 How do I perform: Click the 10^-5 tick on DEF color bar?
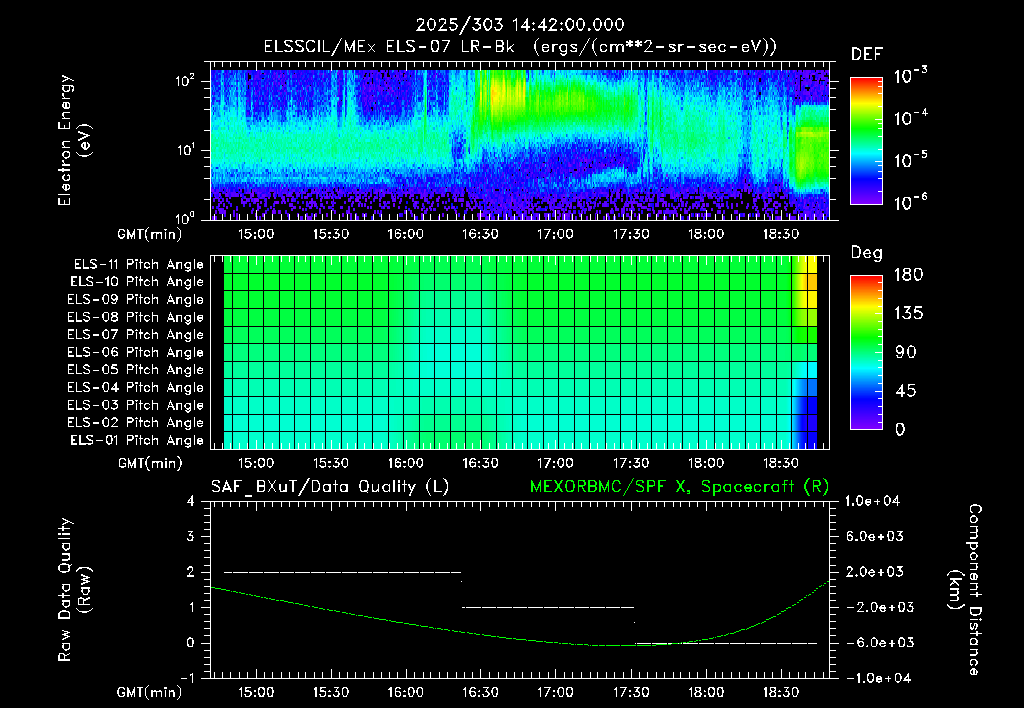coord(910,160)
